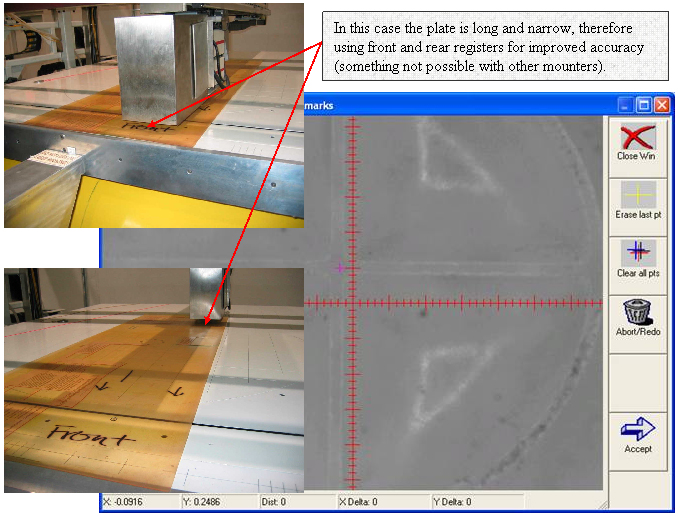Click the lower photo showing the Front plate
This screenshot has width=682, height=519.
point(154,380)
